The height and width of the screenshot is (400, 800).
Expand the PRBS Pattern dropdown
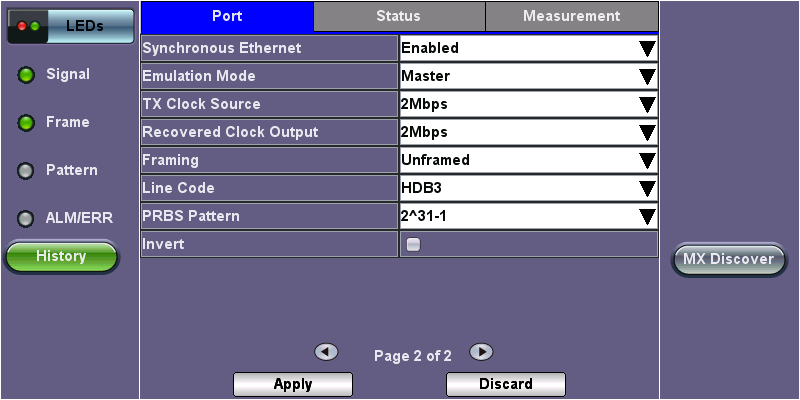pos(528,216)
